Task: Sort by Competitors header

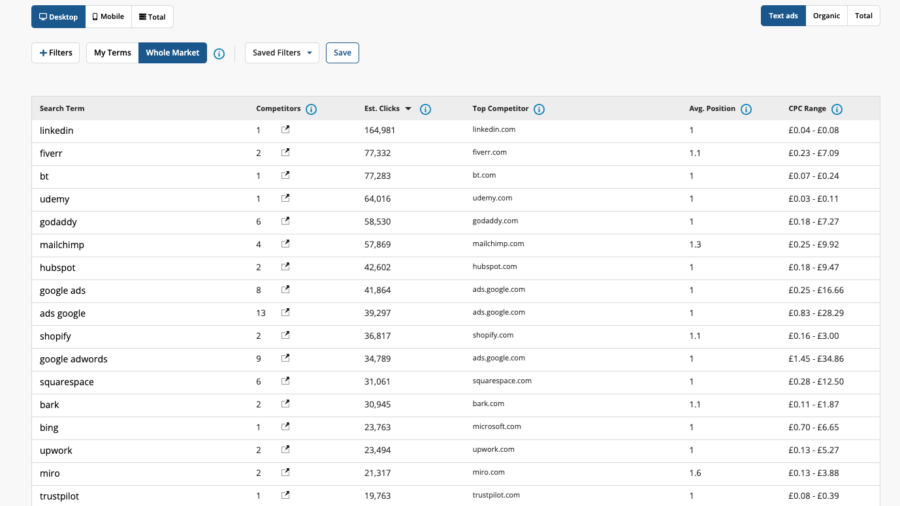Action: 278,108
